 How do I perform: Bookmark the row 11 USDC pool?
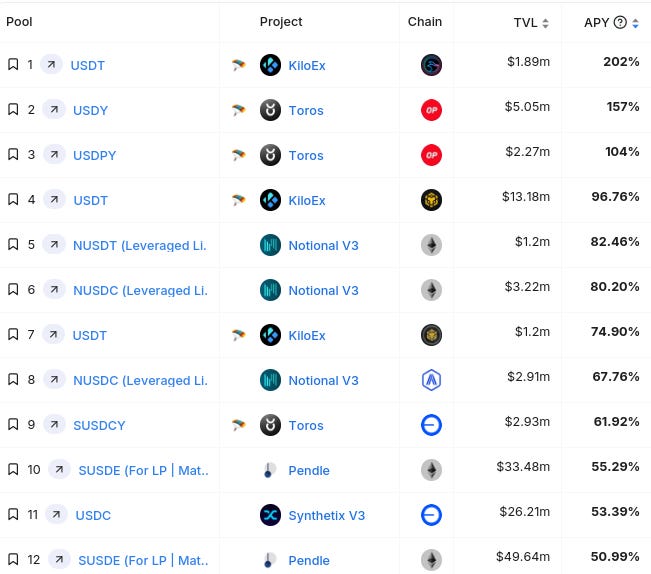13,515
